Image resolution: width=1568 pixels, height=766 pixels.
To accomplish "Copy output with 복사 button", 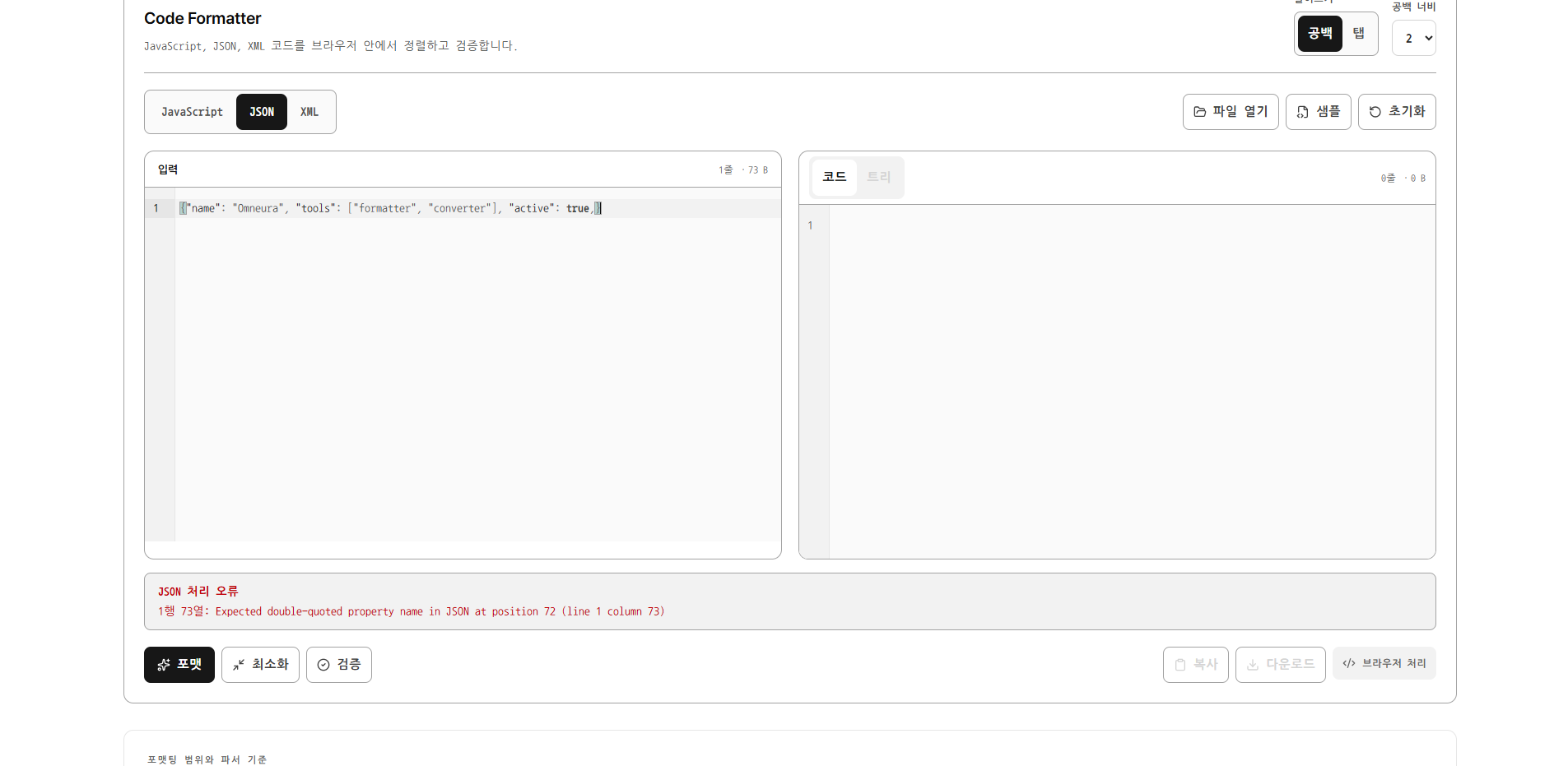I will [x=1196, y=665].
